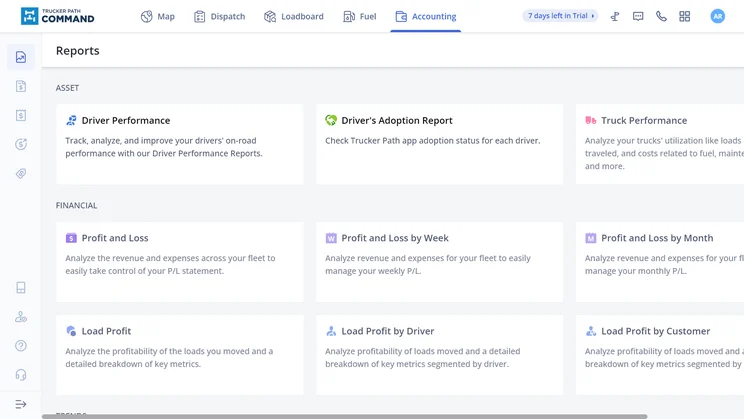The height and width of the screenshot is (419, 744).
Task: Open the invoice document icon in sidebar
Action: click(21, 86)
